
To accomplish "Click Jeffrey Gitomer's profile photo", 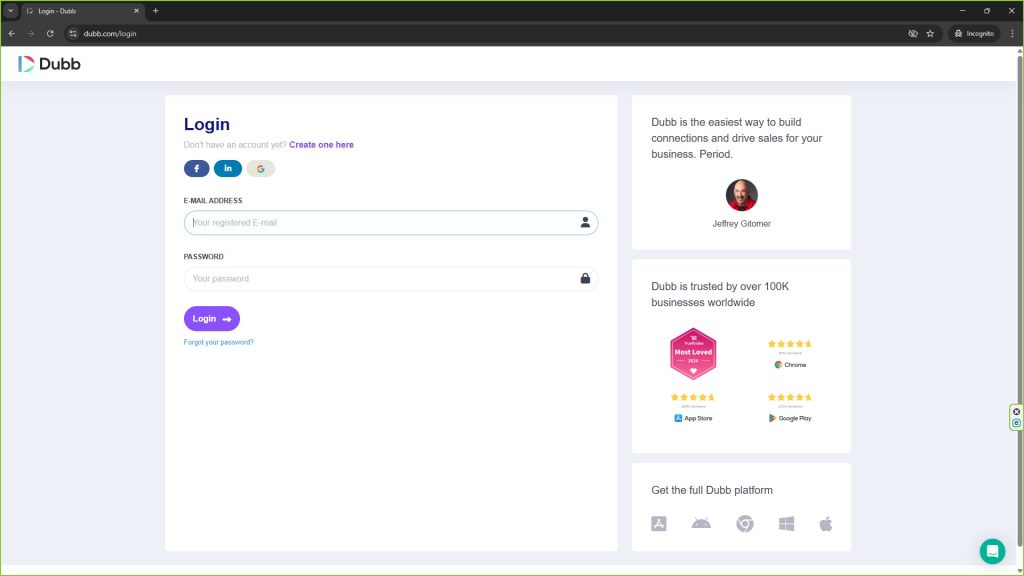I will click(741, 195).
